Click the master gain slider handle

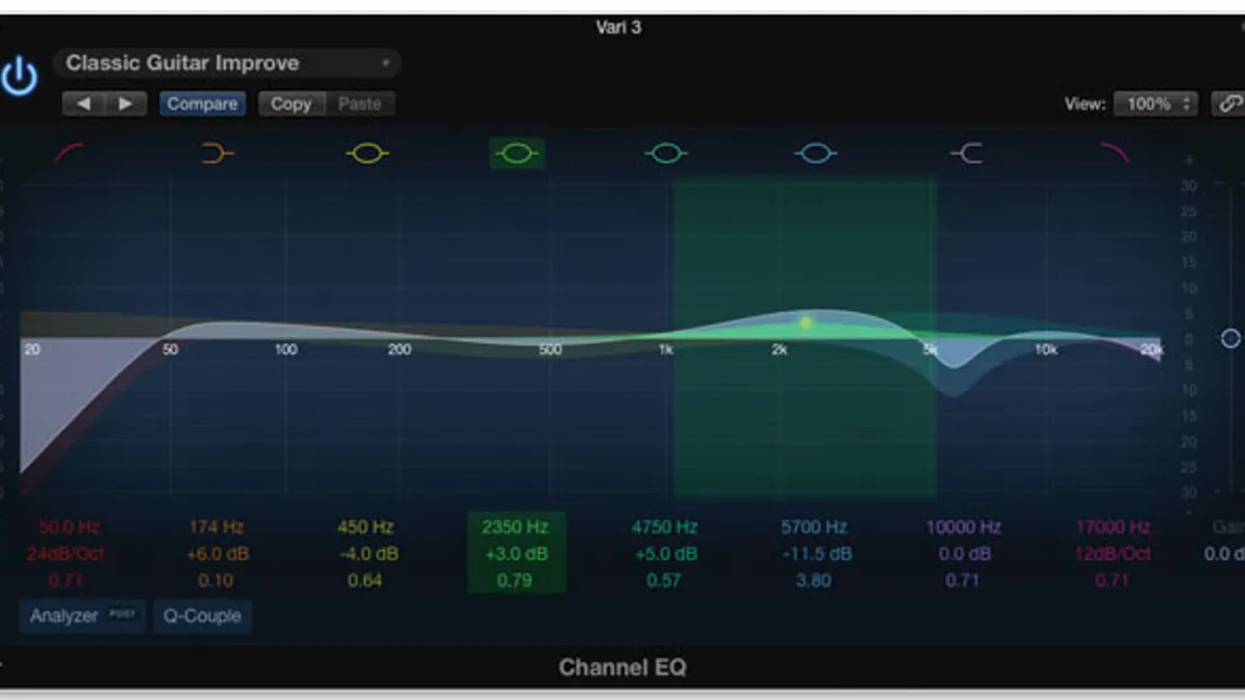[x=1230, y=339]
